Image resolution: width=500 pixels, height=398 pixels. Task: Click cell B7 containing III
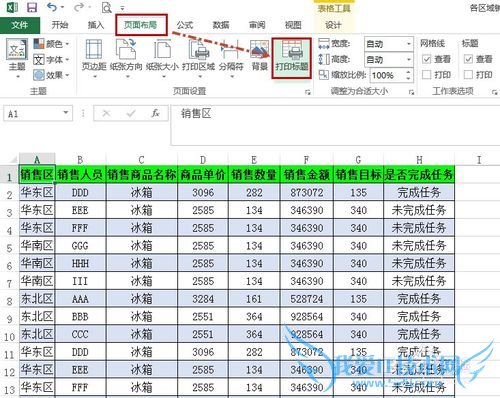(80, 281)
